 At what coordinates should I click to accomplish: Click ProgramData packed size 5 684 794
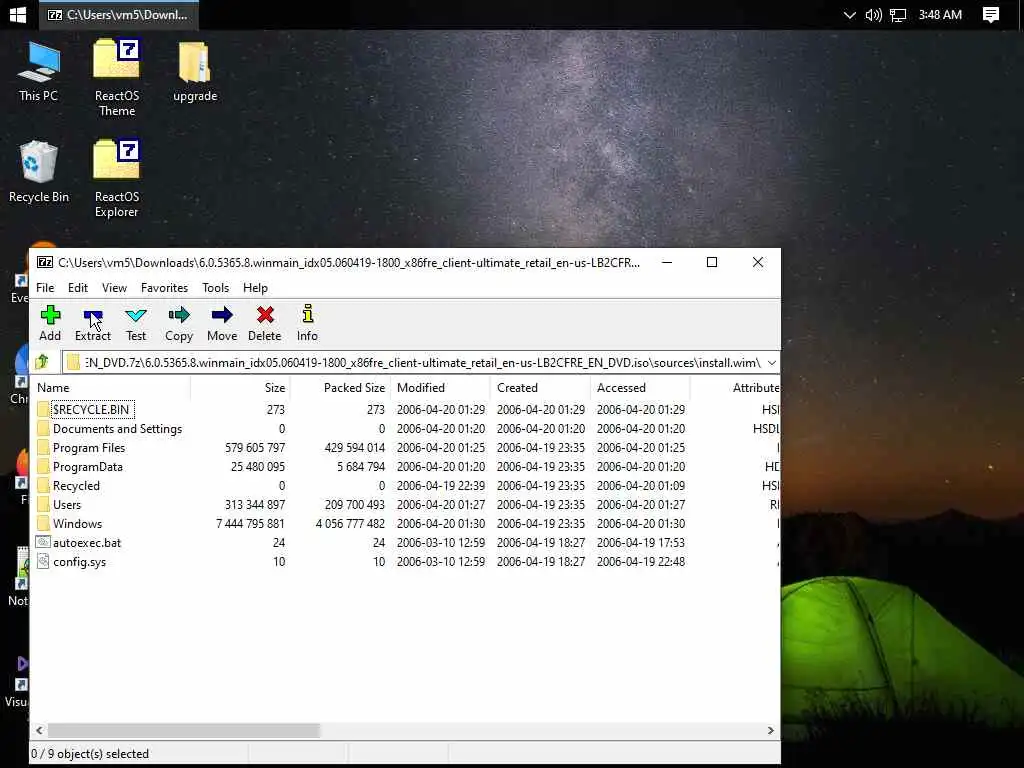pyautogui.click(x=361, y=467)
